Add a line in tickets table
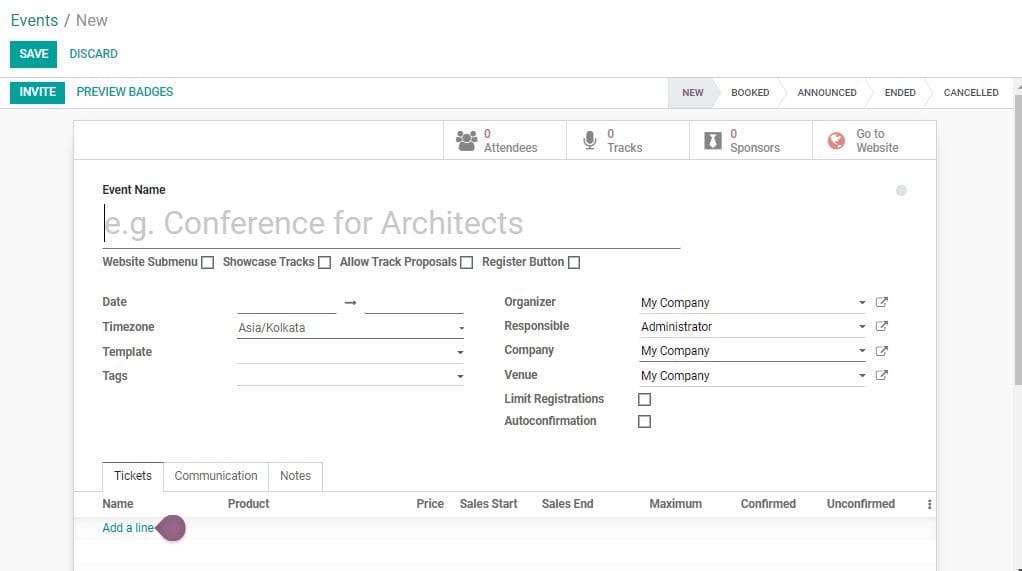This screenshot has width=1022, height=571. coord(128,528)
